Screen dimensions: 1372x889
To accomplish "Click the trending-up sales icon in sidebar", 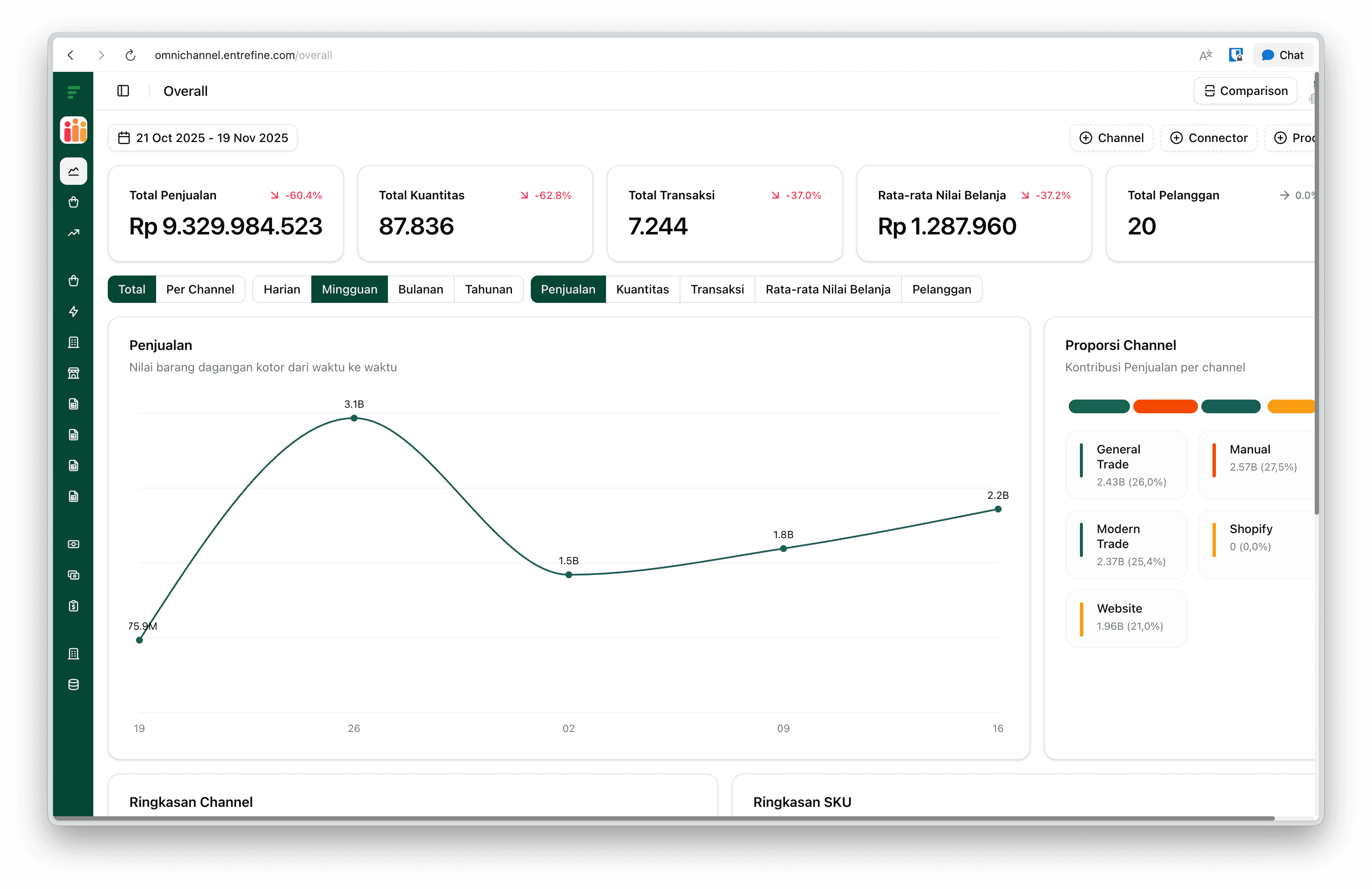I will click(x=73, y=232).
